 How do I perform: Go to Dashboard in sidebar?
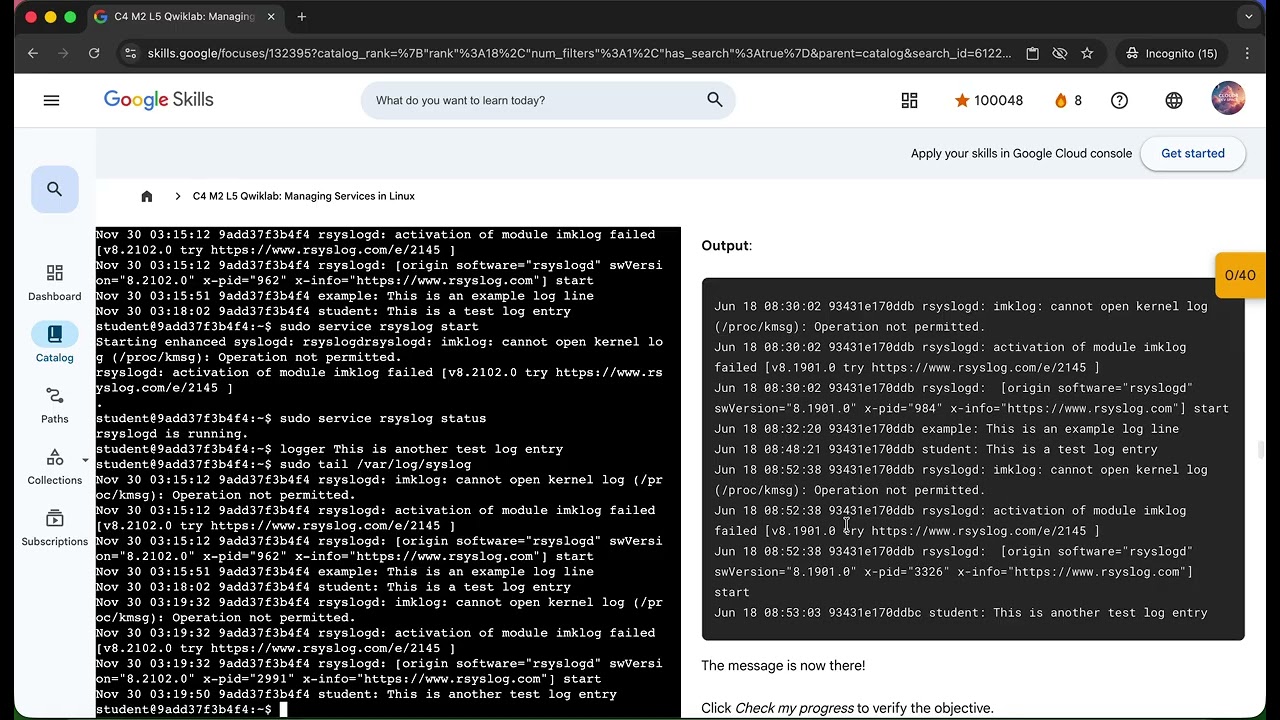point(54,283)
